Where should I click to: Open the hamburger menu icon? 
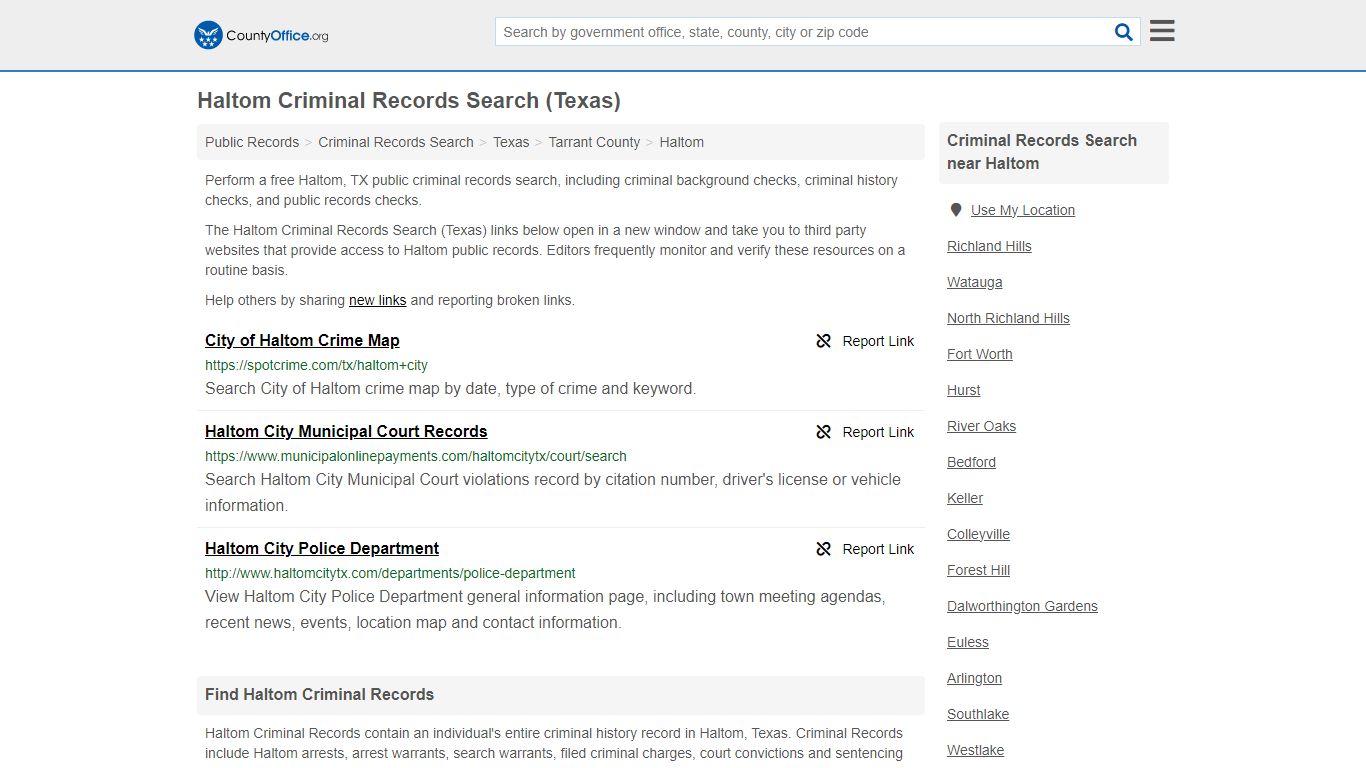coord(1162,31)
